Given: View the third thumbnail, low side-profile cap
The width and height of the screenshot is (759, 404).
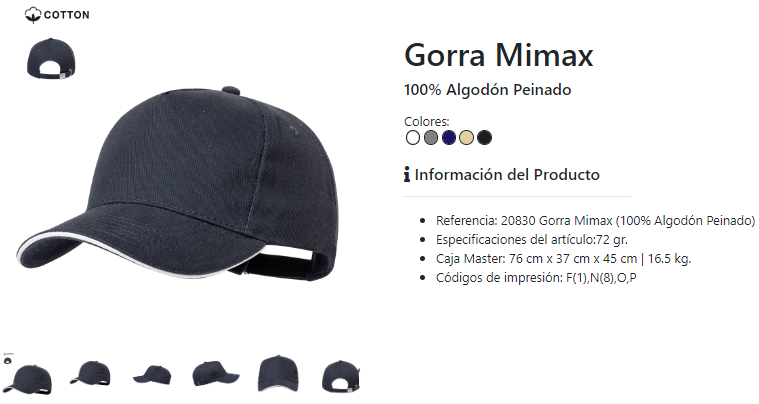Looking at the screenshot, I should point(152,375).
